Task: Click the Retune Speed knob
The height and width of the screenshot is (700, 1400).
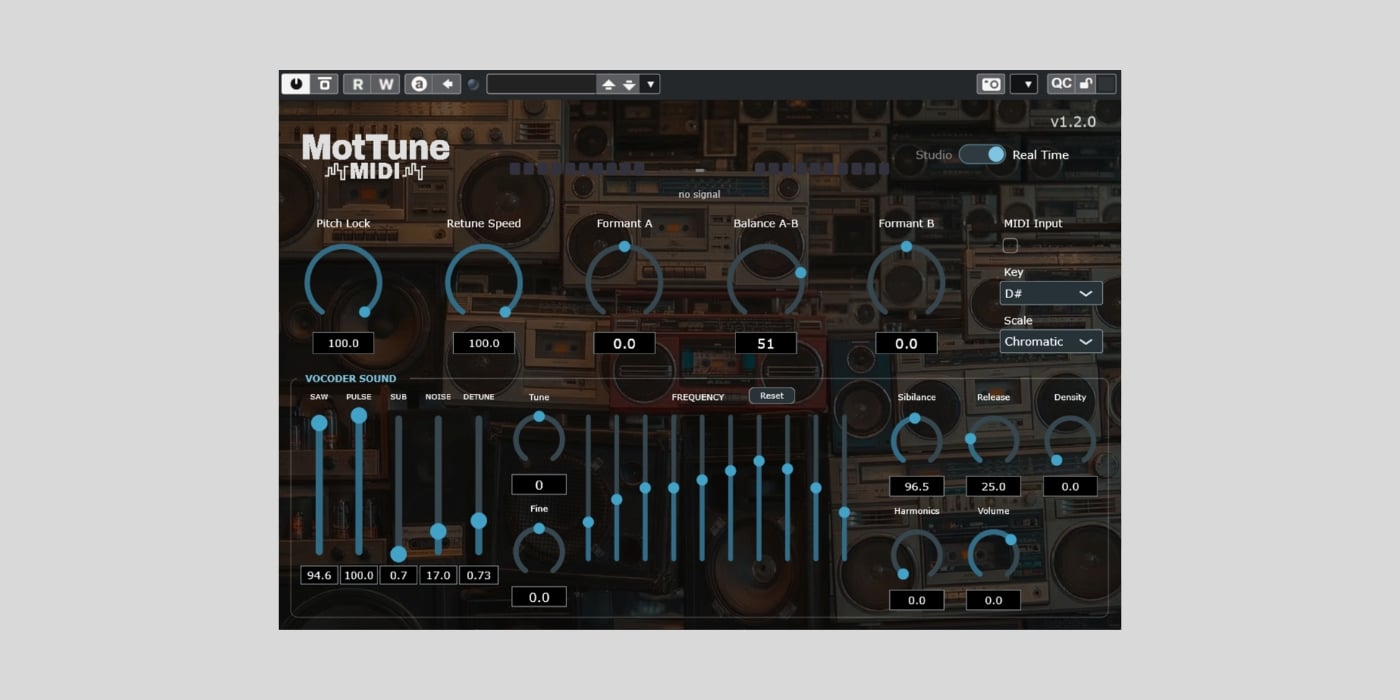Action: 484,282
